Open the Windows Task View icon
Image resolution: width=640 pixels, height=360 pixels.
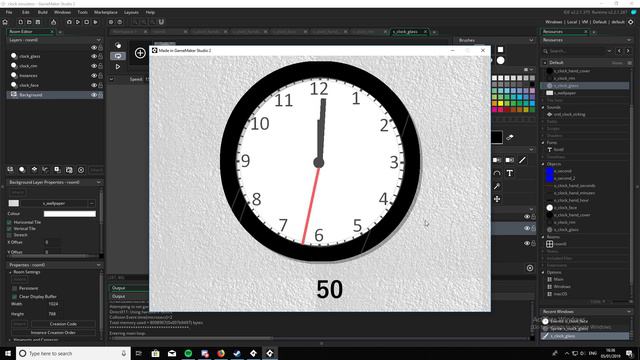pos(138,353)
